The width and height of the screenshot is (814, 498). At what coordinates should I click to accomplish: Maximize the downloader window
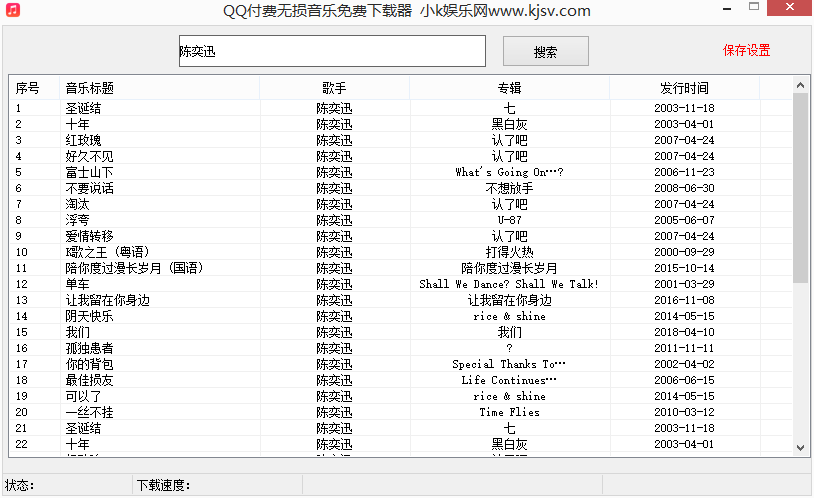click(x=754, y=7)
